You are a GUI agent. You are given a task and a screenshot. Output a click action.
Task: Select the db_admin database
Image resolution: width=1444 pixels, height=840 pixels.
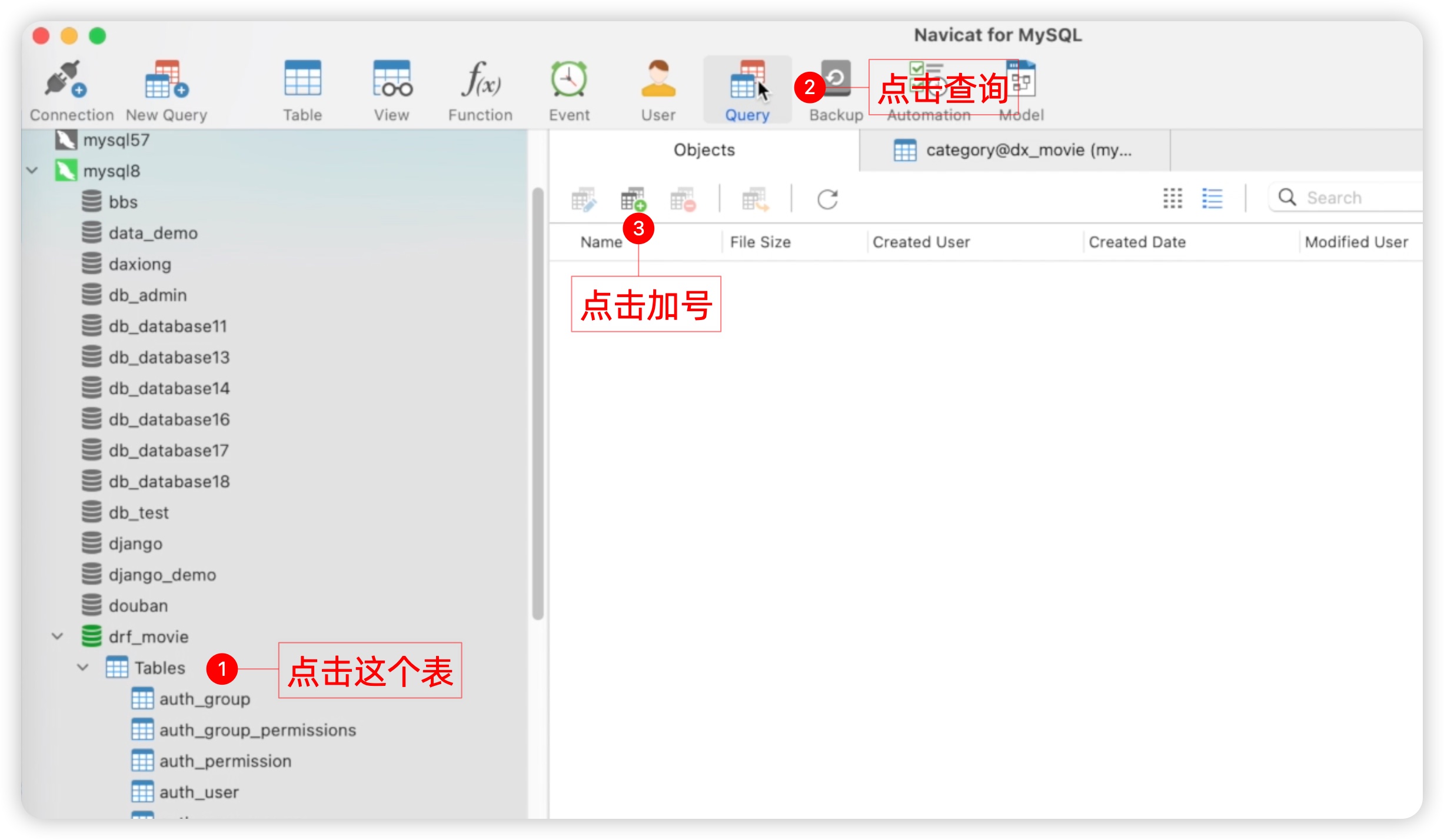(134, 295)
